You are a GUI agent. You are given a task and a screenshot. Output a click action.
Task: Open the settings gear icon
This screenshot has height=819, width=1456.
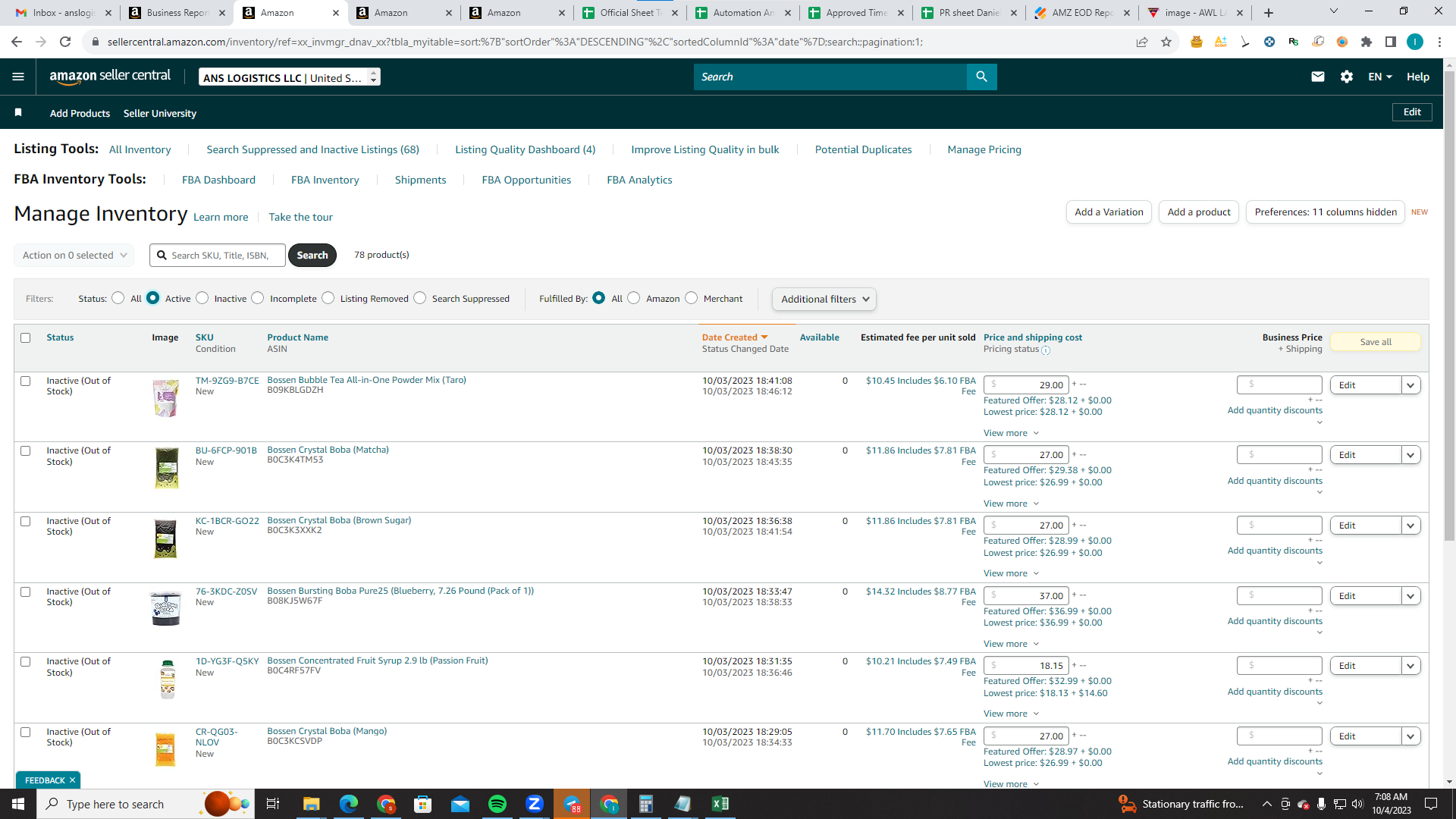[1347, 77]
